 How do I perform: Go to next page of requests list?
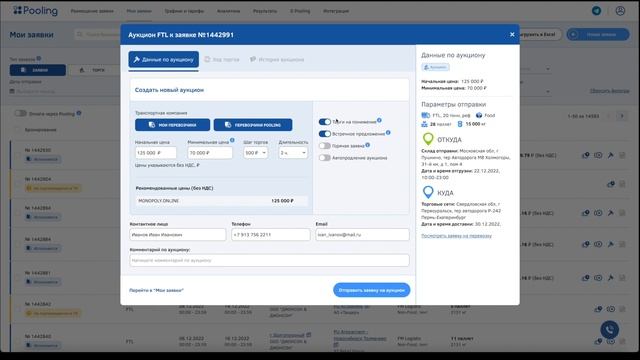(622, 116)
